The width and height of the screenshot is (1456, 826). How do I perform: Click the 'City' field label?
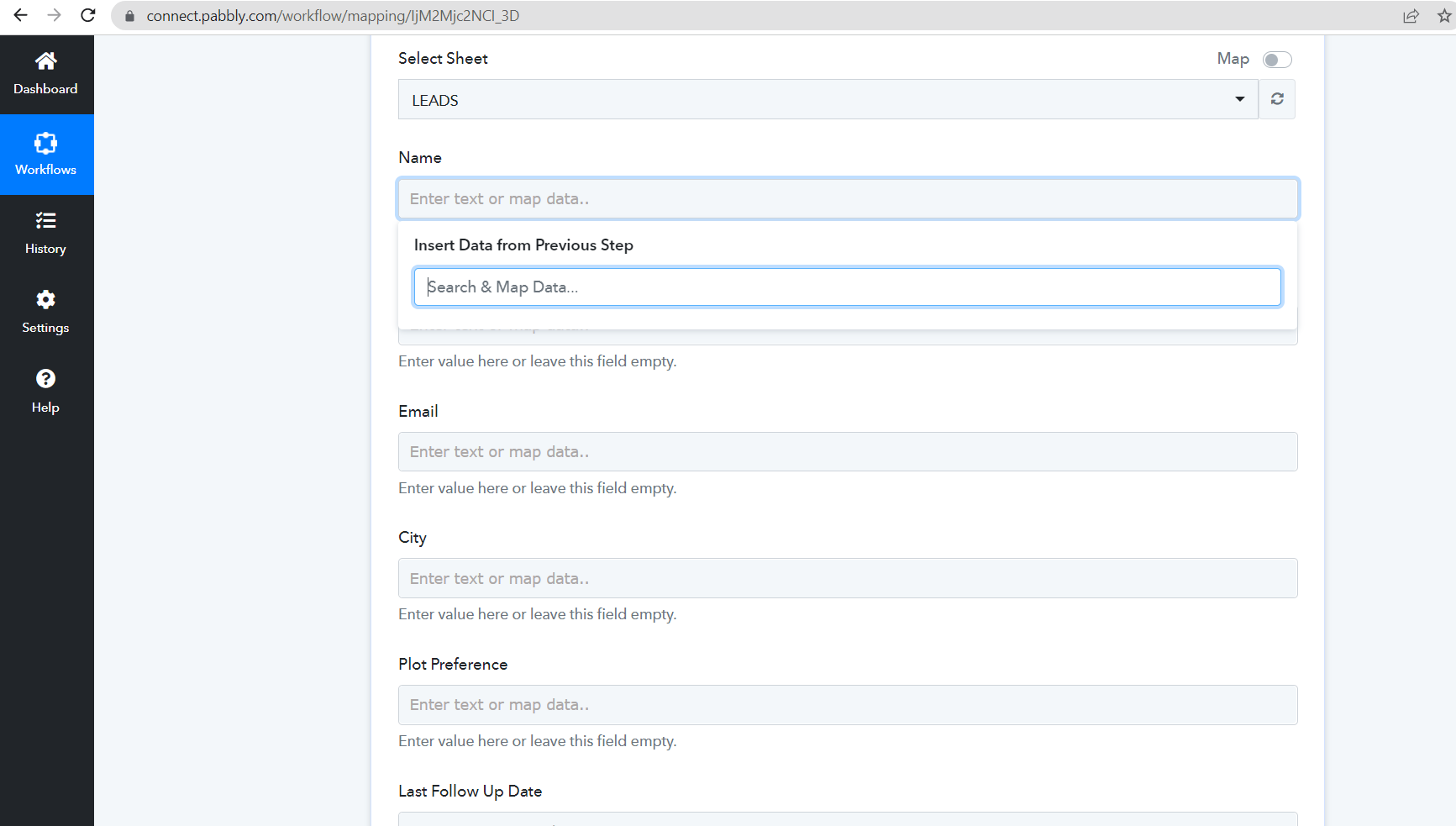click(413, 538)
